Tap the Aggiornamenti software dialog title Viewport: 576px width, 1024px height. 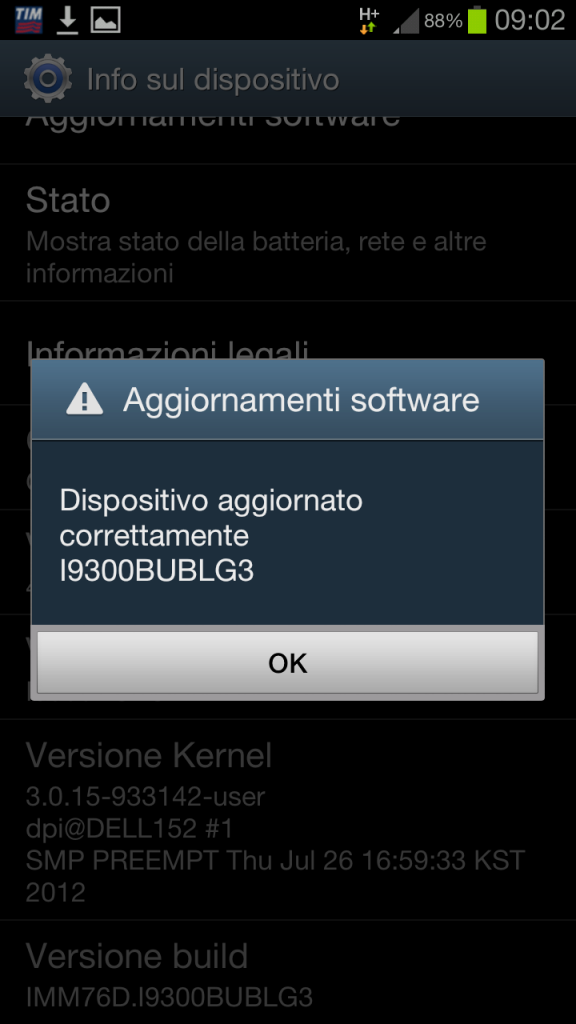tap(301, 399)
